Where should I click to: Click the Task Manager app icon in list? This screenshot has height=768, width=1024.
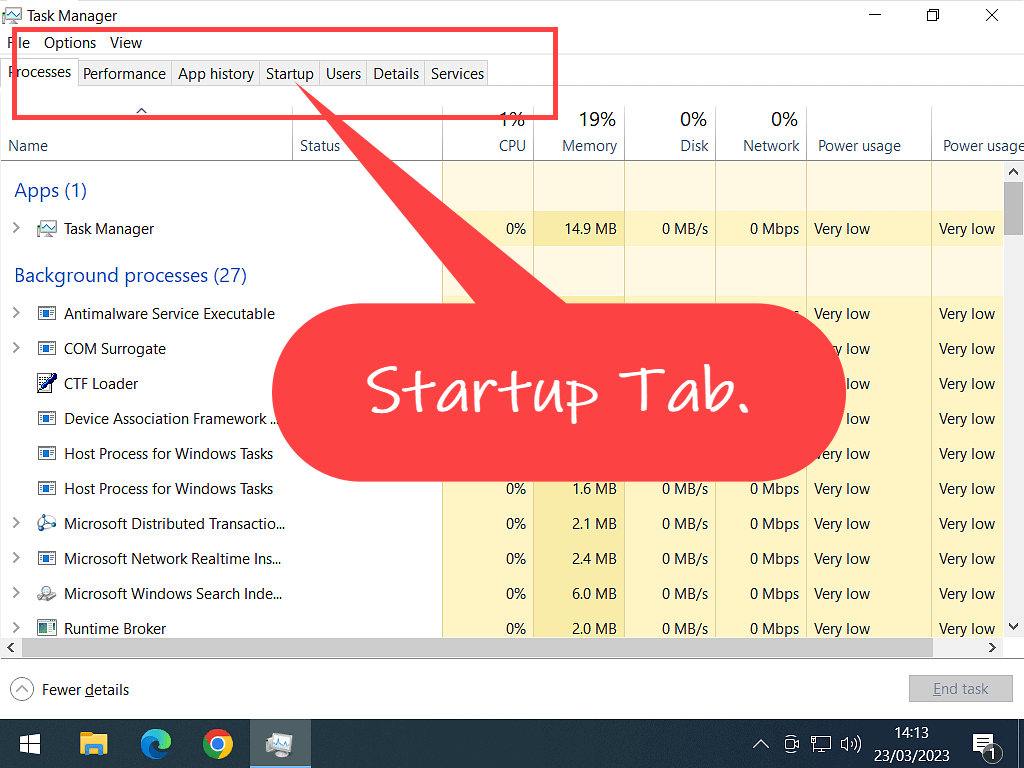[46, 229]
